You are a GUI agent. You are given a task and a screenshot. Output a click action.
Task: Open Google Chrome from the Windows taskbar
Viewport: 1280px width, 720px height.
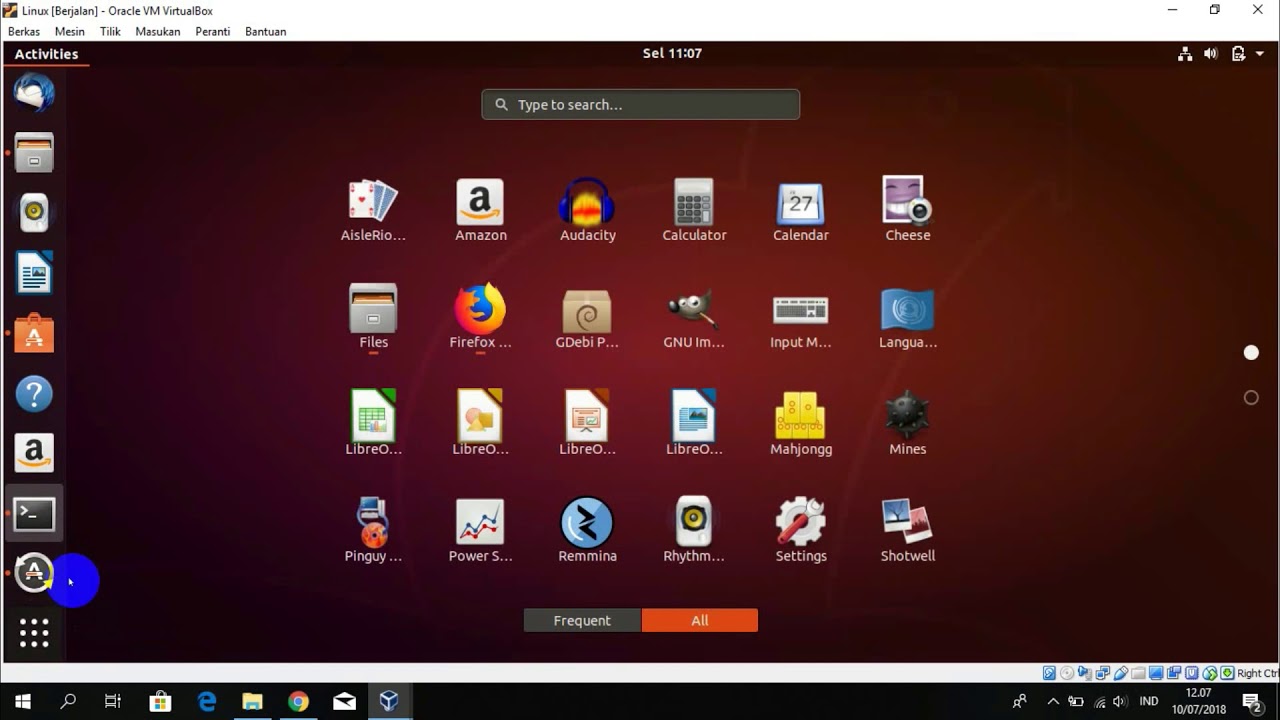298,701
